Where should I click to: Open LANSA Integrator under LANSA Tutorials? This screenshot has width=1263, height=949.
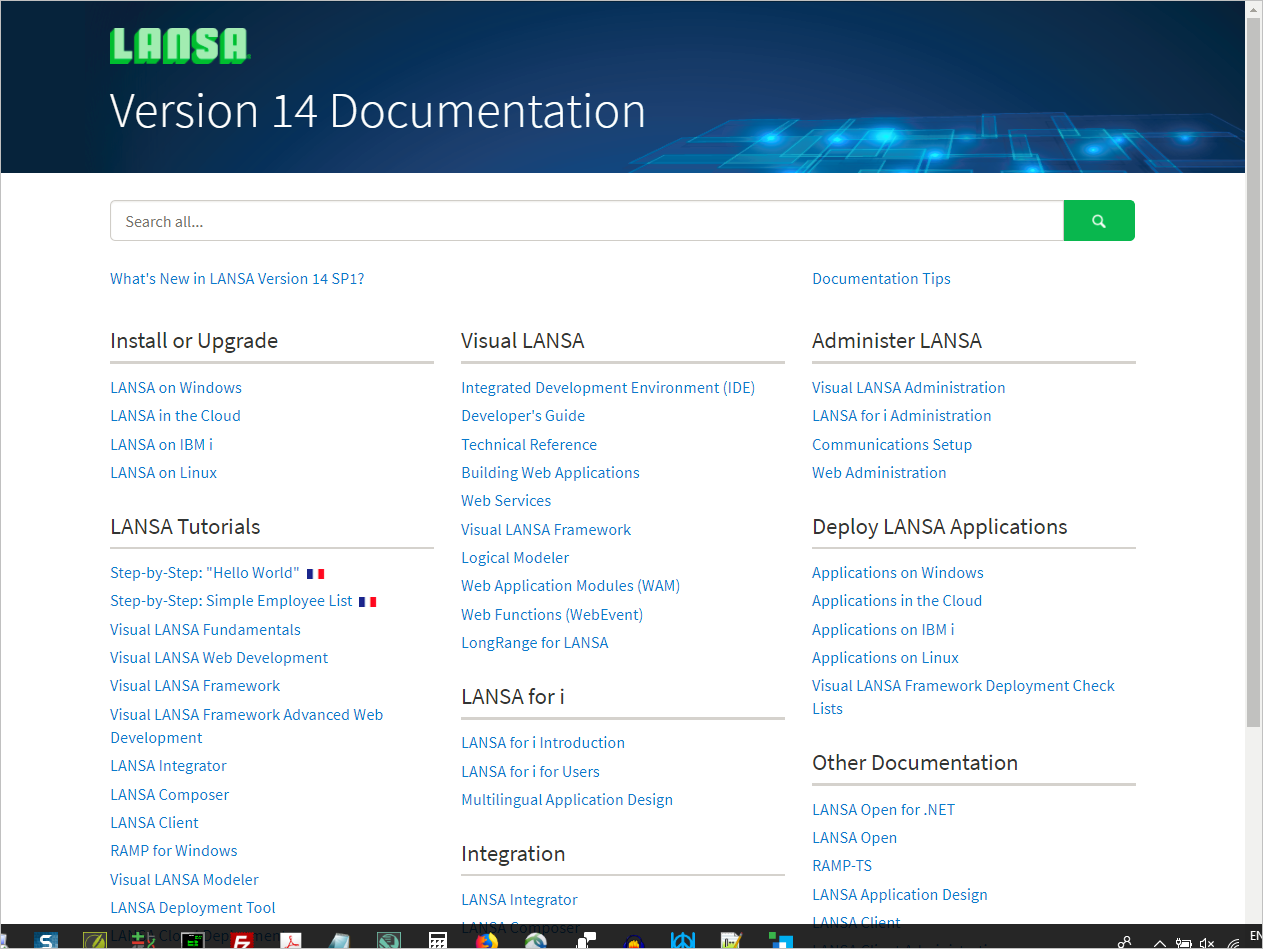tap(168, 766)
